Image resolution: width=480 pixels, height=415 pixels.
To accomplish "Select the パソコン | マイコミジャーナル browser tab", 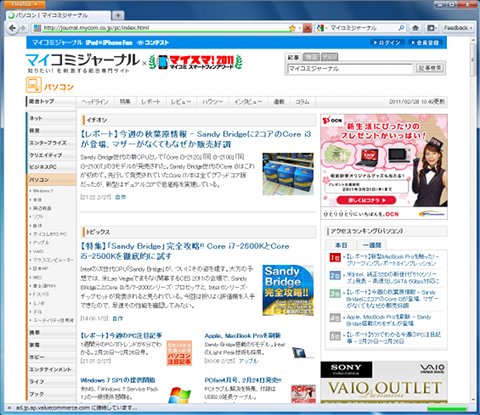I will pos(58,15).
